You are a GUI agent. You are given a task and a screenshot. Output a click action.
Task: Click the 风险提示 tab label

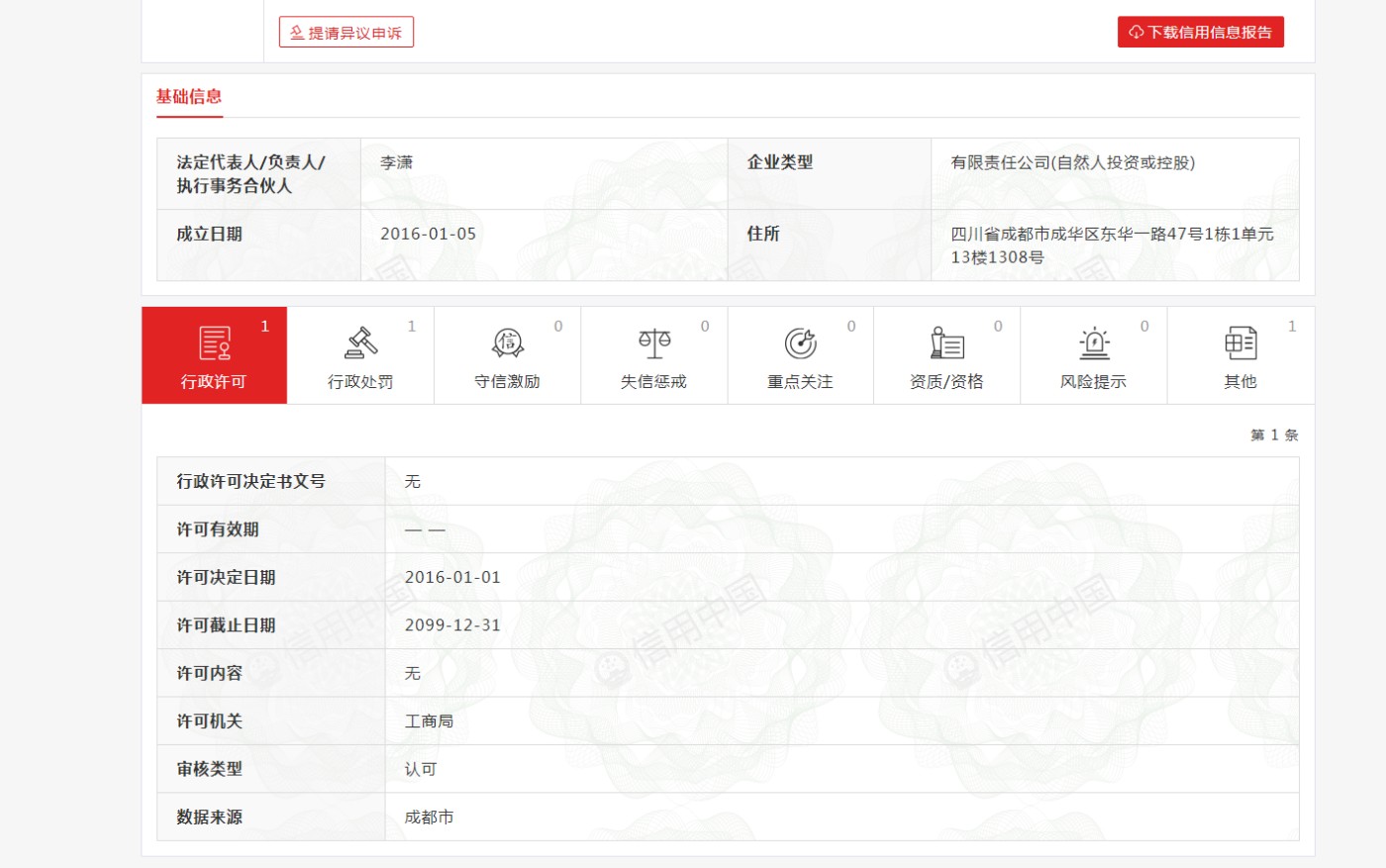(1093, 382)
